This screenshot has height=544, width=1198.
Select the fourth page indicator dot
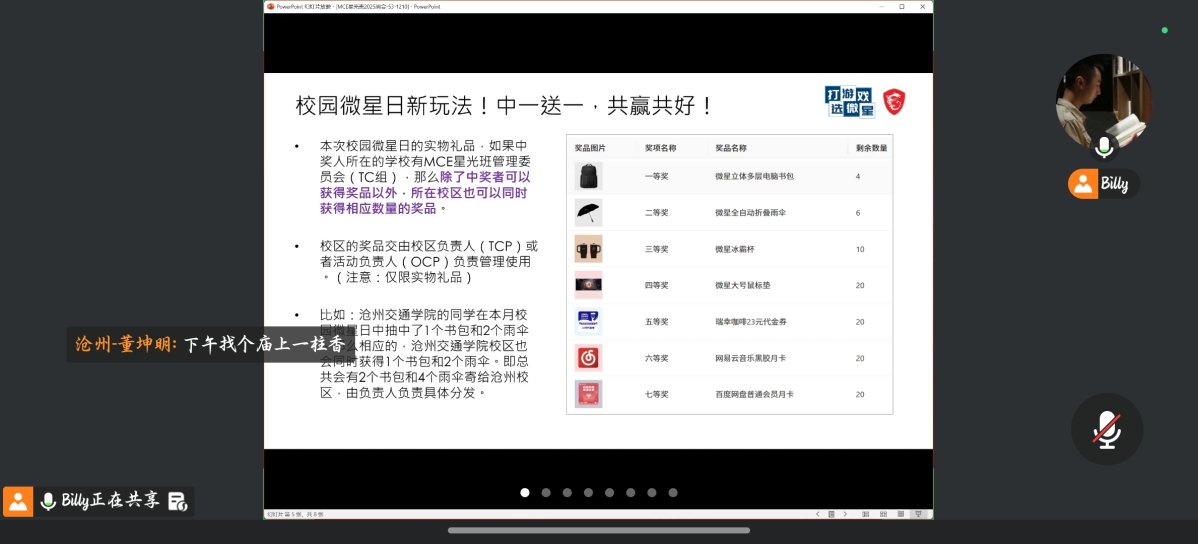(588, 493)
